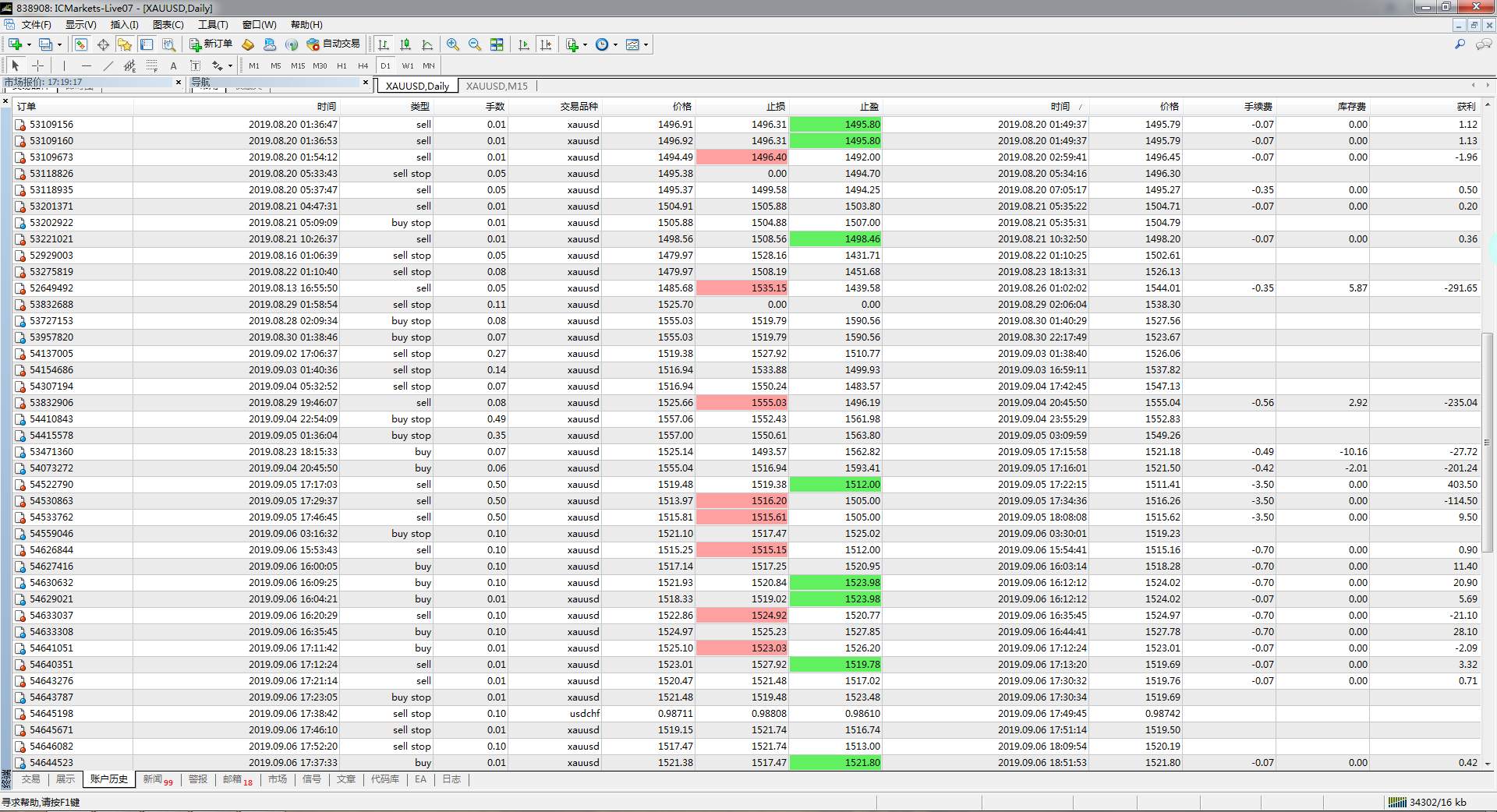Screen dimensions: 1497x812
Task: Zoom in on the chart
Action: pyautogui.click(x=453, y=44)
